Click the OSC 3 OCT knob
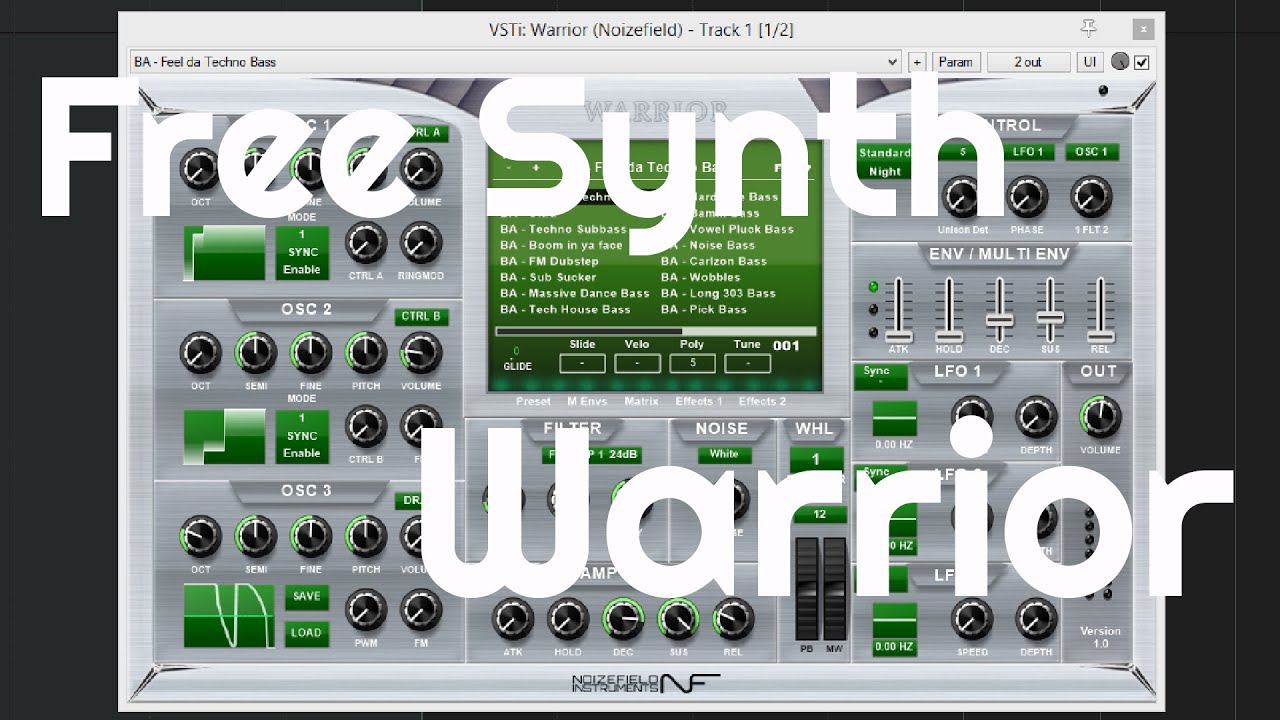1280x720 pixels. pyautogui.click(x=201, y=537)
